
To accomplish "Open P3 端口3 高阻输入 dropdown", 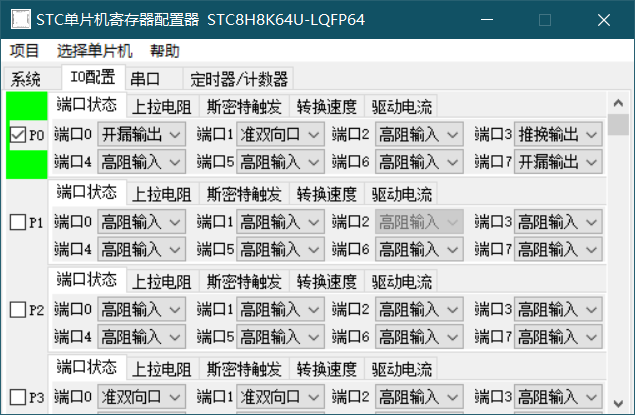I will pos(558,397).
